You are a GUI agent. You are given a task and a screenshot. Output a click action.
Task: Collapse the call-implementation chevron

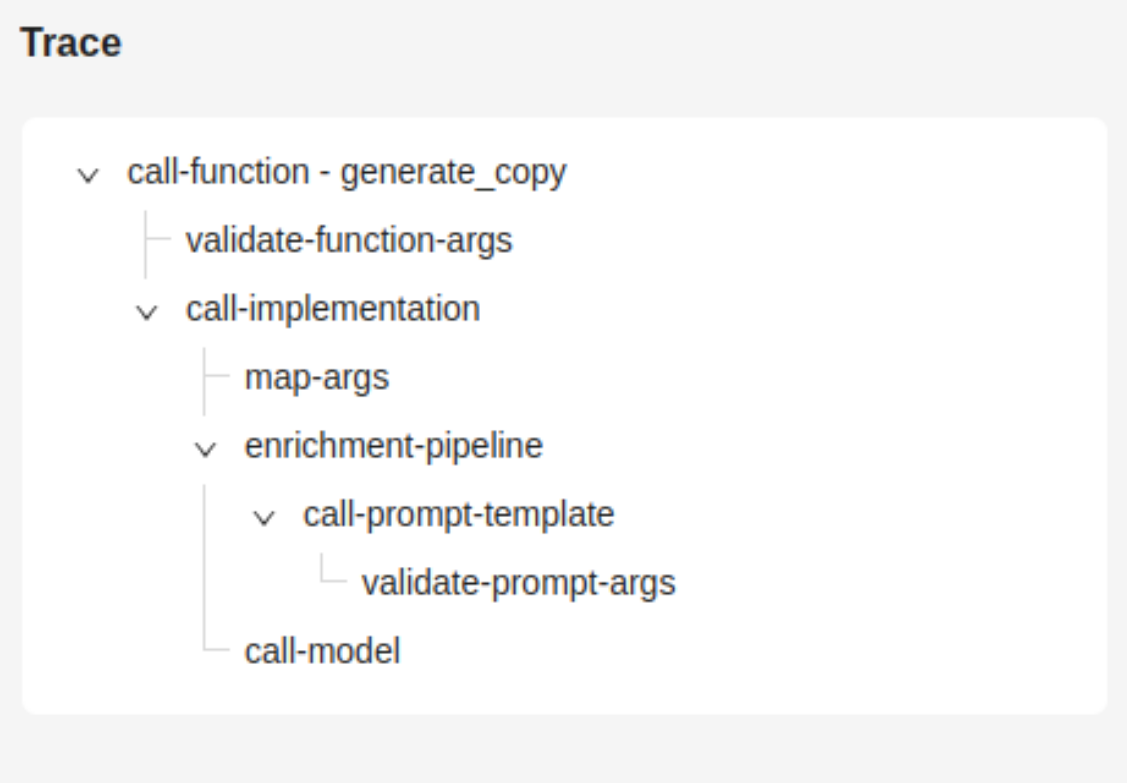coord(147,312)
